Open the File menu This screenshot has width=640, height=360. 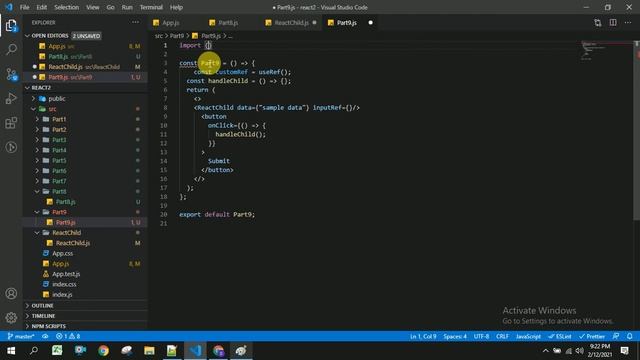24,7
